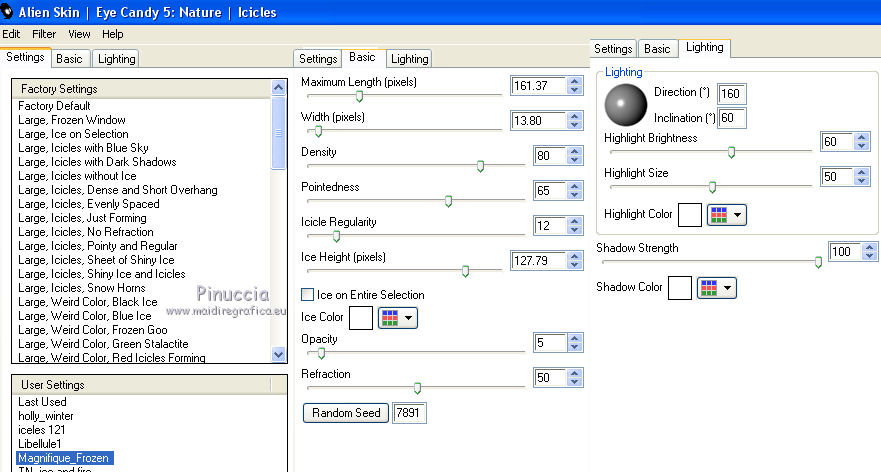The height and width of the screenshot is (472, 881).
Task: Click the Ice Height slider handle
Action: (x=465, y=271)
